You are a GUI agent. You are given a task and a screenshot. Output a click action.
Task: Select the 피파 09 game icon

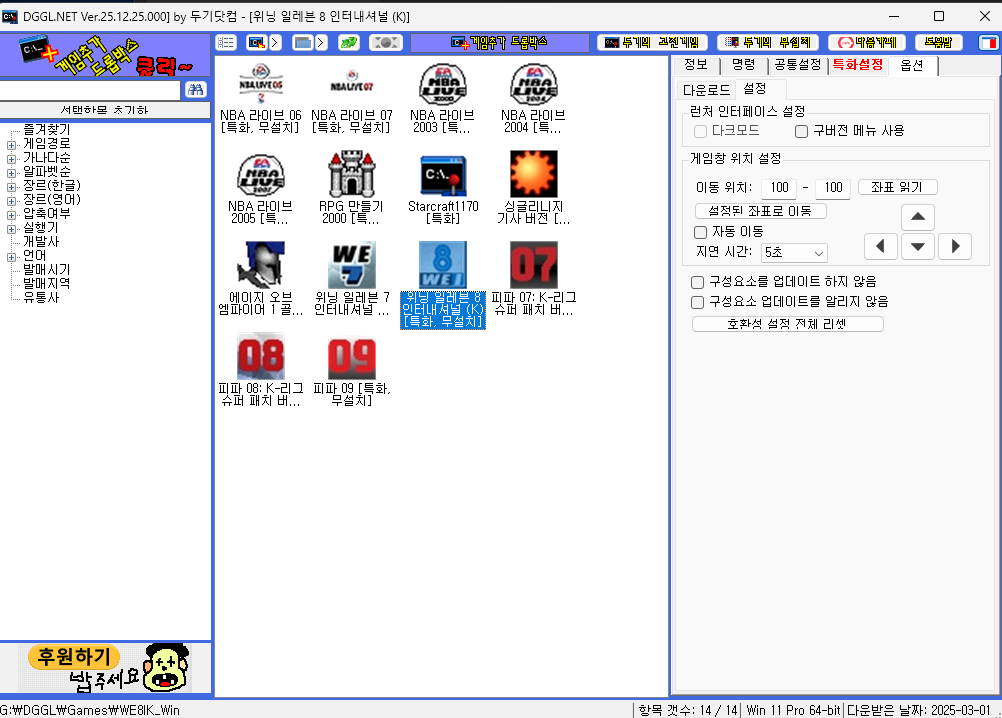coord(351,358)
